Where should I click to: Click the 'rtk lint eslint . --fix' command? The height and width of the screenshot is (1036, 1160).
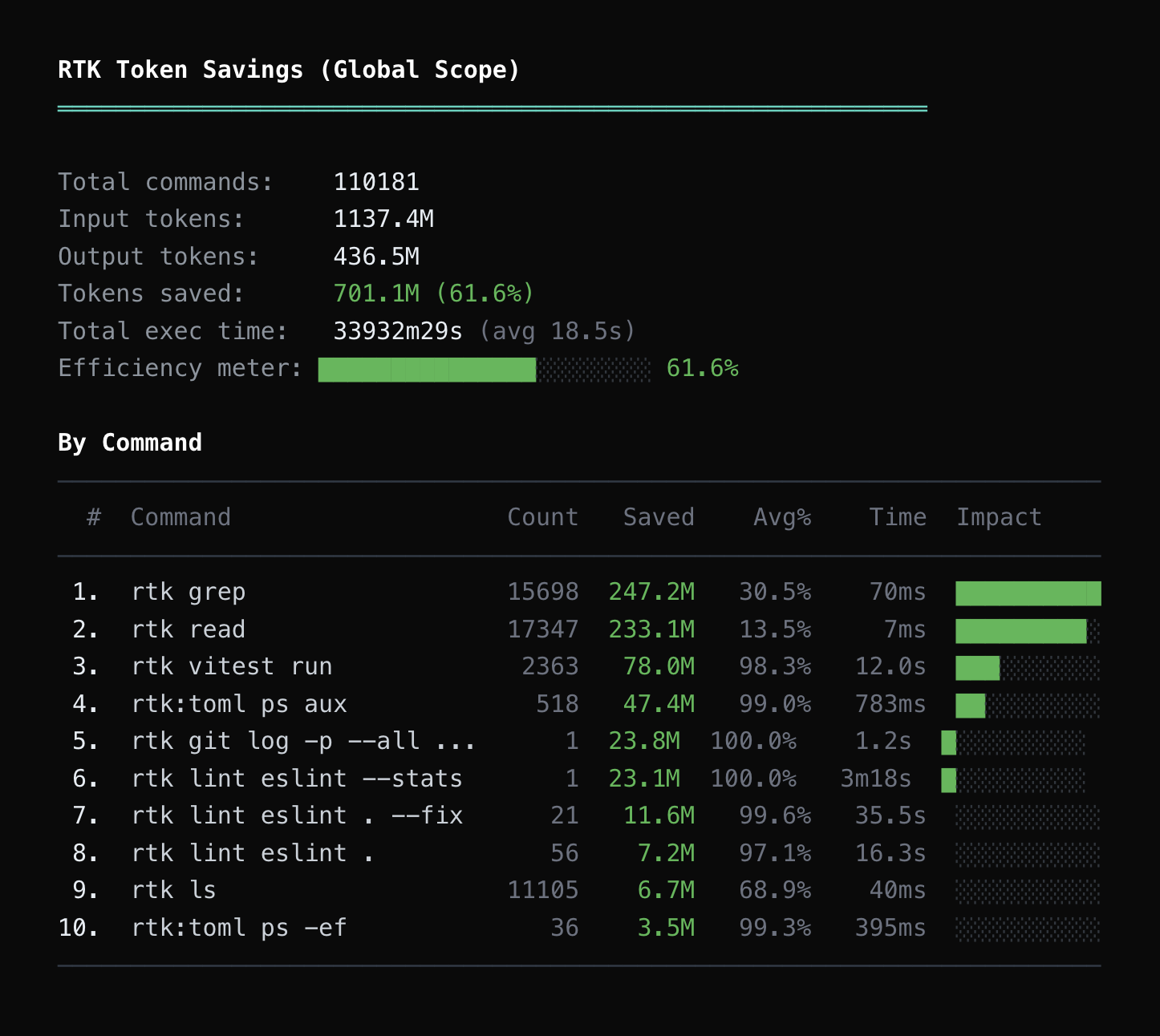click(x=297, y=815)
